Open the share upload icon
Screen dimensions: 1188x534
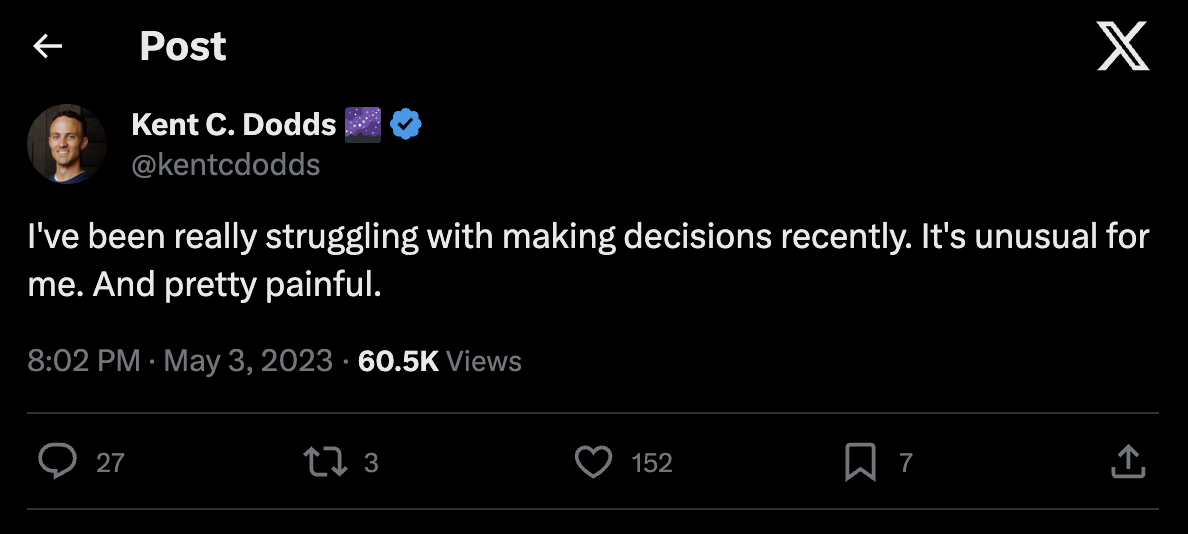[1127, 462]
